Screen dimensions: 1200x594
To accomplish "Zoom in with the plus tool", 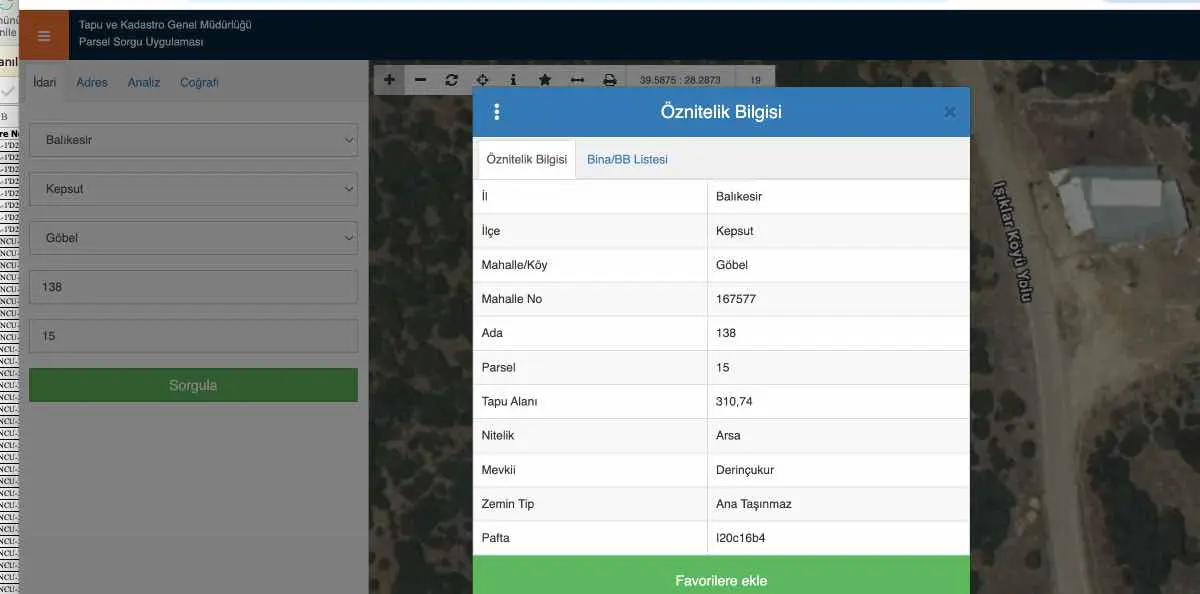I will click(389, 80).
